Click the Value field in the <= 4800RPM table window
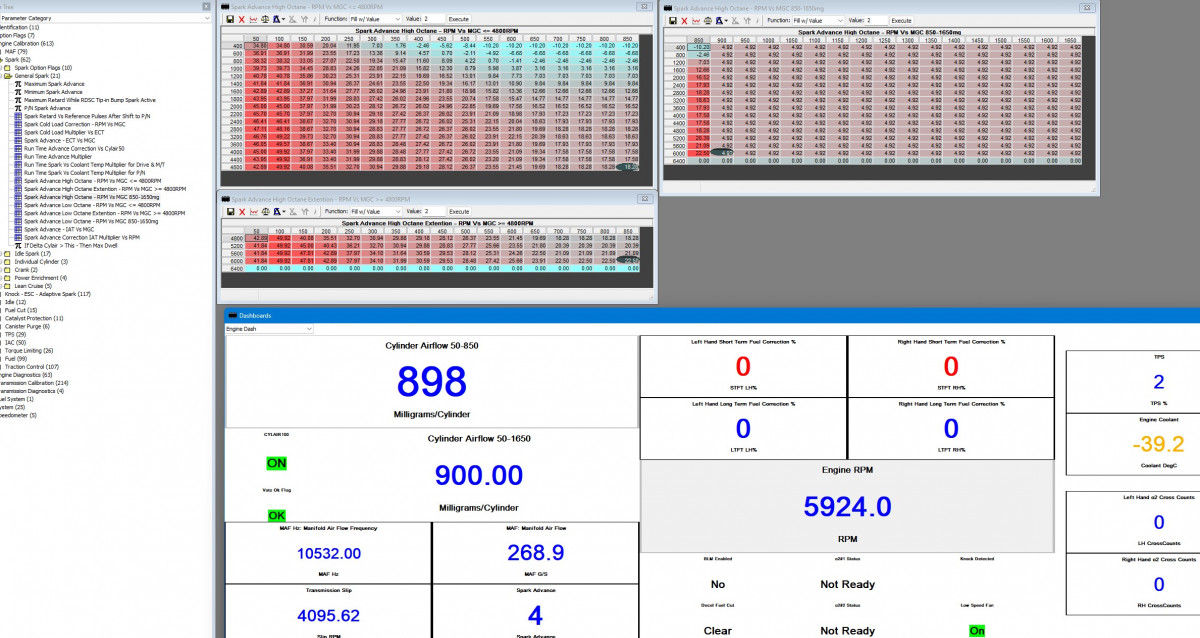Viewport: 1200px width, 638px height. (x=433, y=19)
